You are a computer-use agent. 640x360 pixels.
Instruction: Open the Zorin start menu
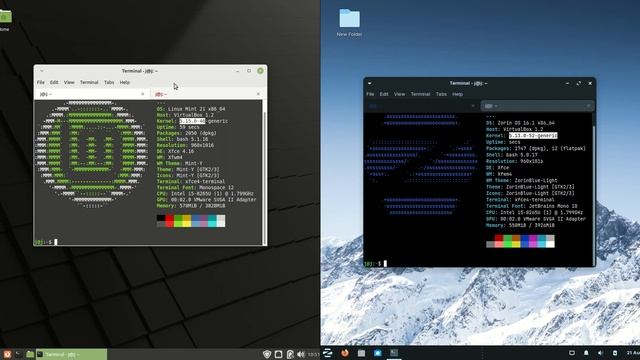(x=327, y=353)
